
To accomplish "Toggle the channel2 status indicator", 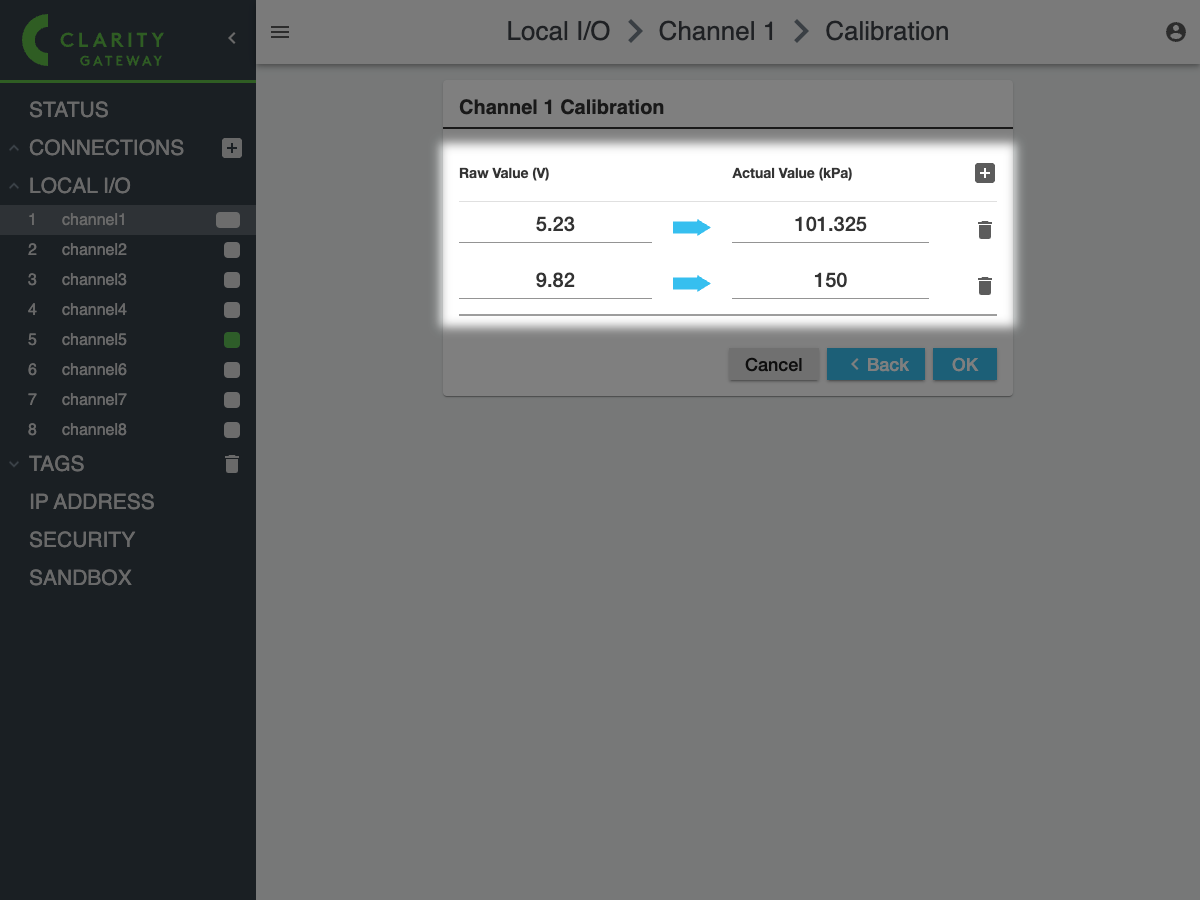I will pyautogui.click(x=232, y=250).
